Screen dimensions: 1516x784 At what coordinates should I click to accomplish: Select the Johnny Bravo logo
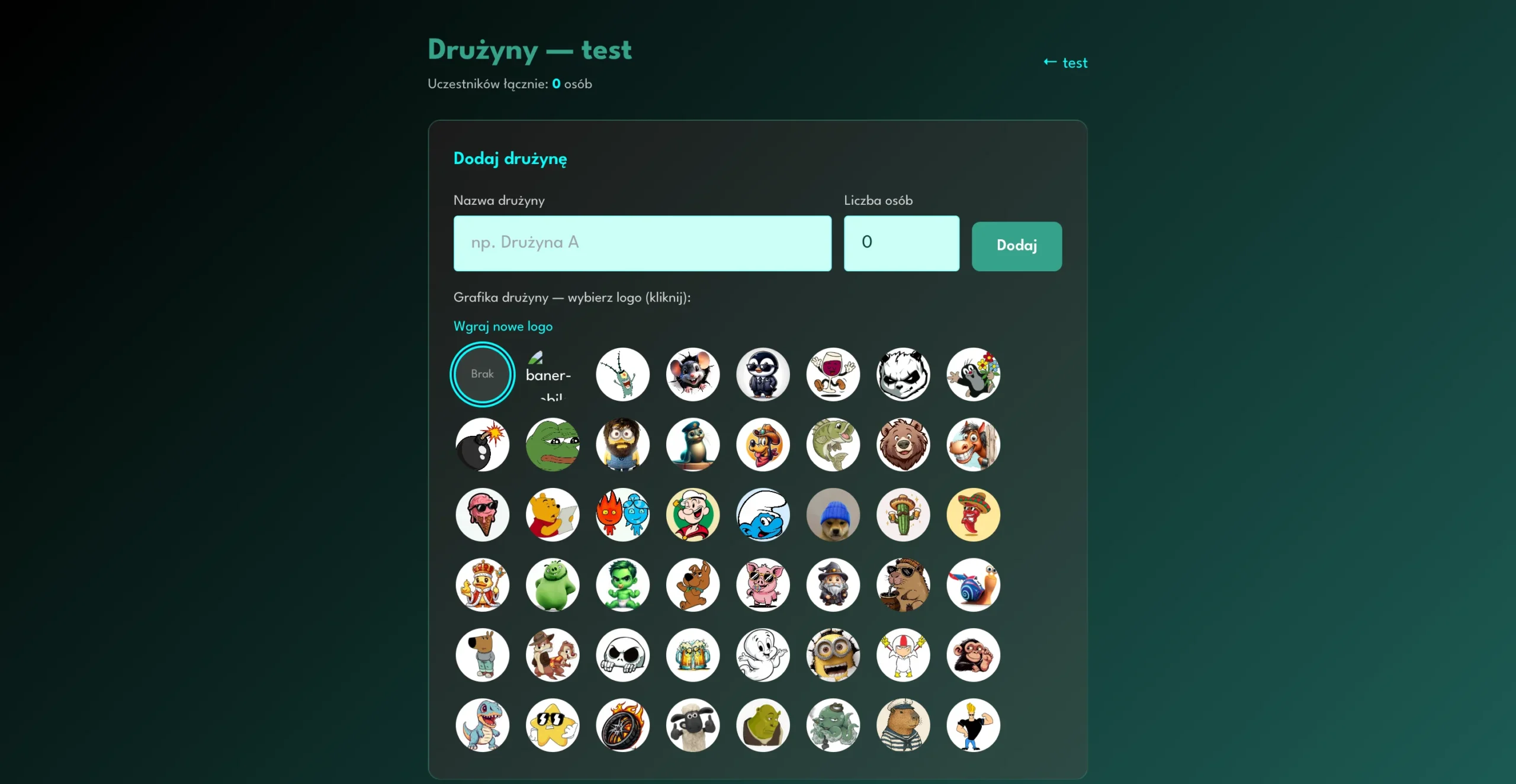pyautogui.click(x=974, y=725)
